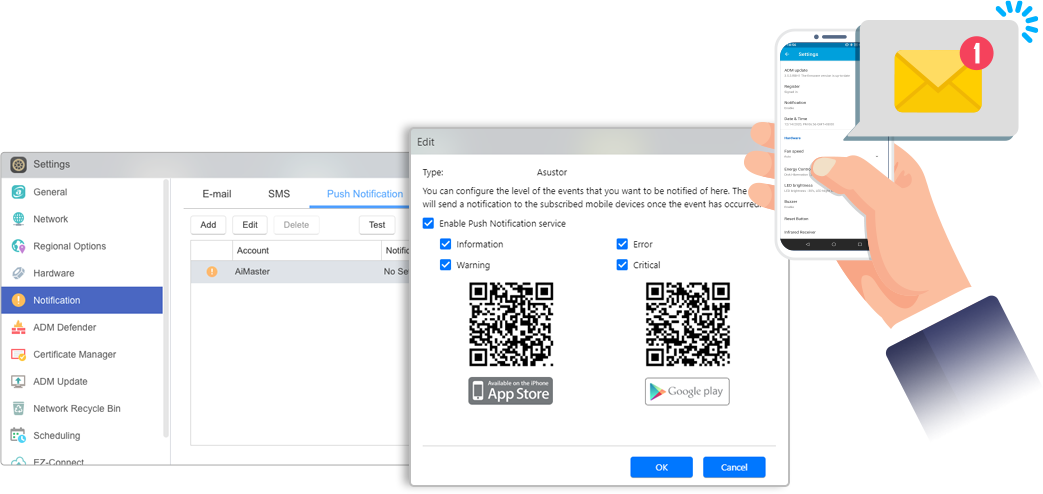Screen dimensions: 1043x494
Task: Click the Settings gear icon in title bar
Action: 19,164
